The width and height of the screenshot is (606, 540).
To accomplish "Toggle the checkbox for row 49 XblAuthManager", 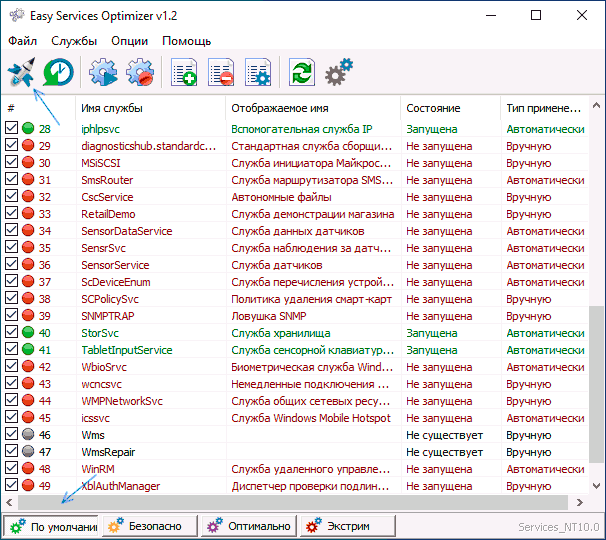I will coord(12,485).
